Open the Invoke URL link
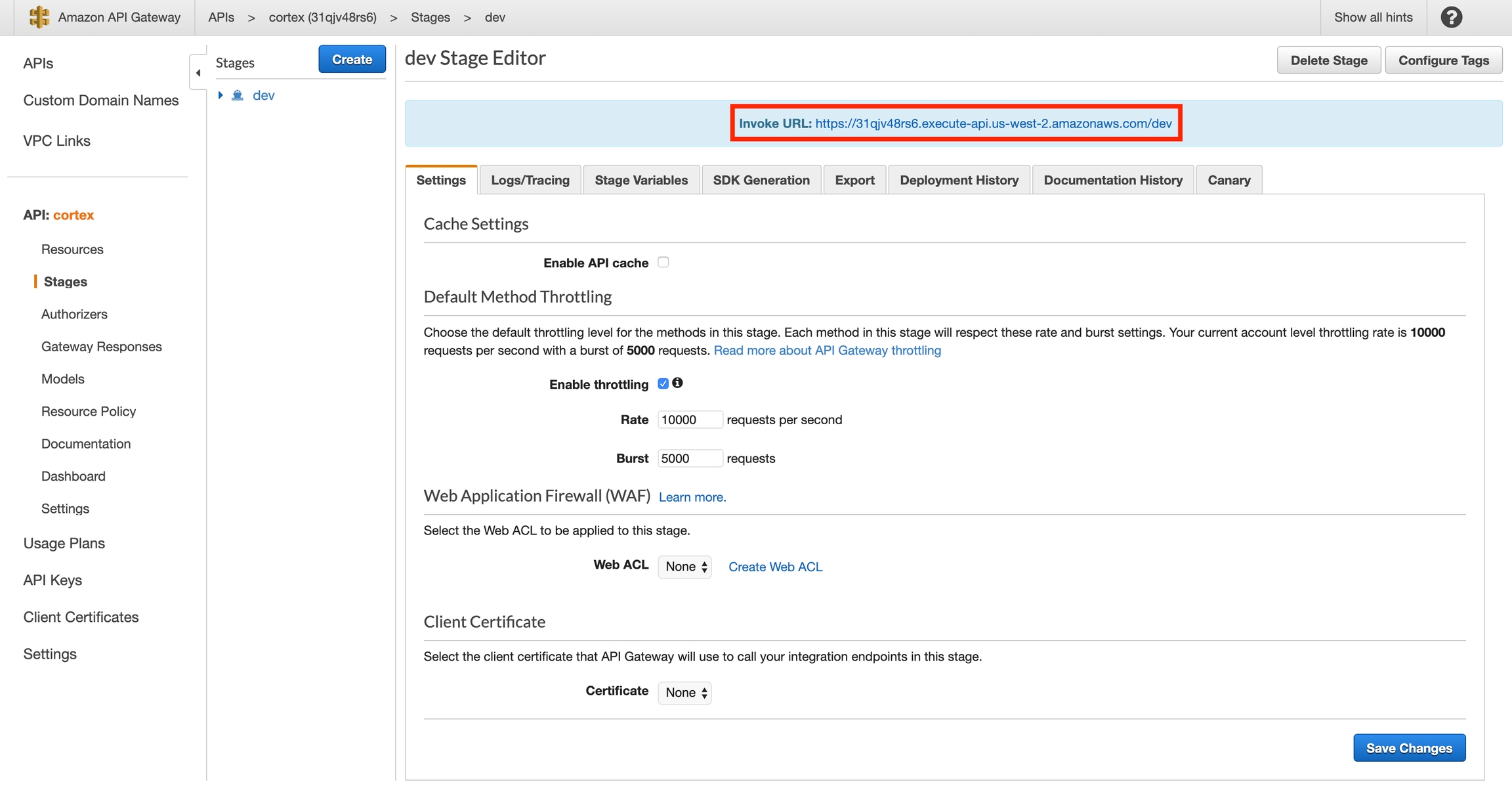Image resolution: width=1512 pixels, height=786 pixels. click(x=993, y=123)
